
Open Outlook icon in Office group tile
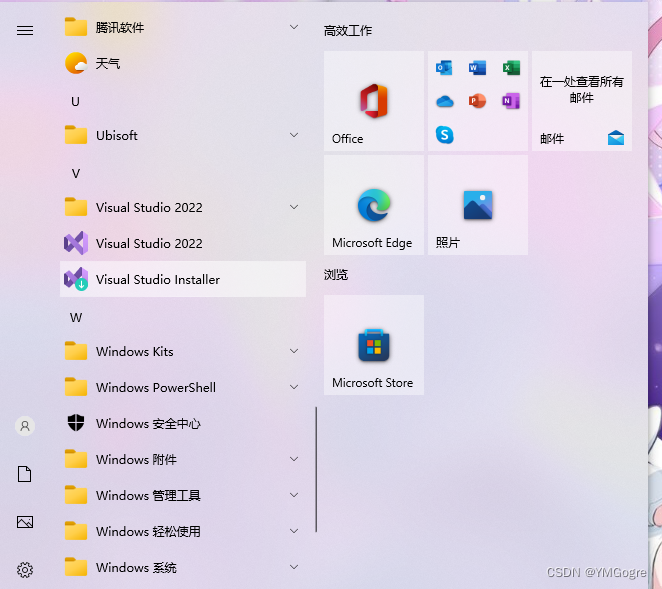(444, 68)
